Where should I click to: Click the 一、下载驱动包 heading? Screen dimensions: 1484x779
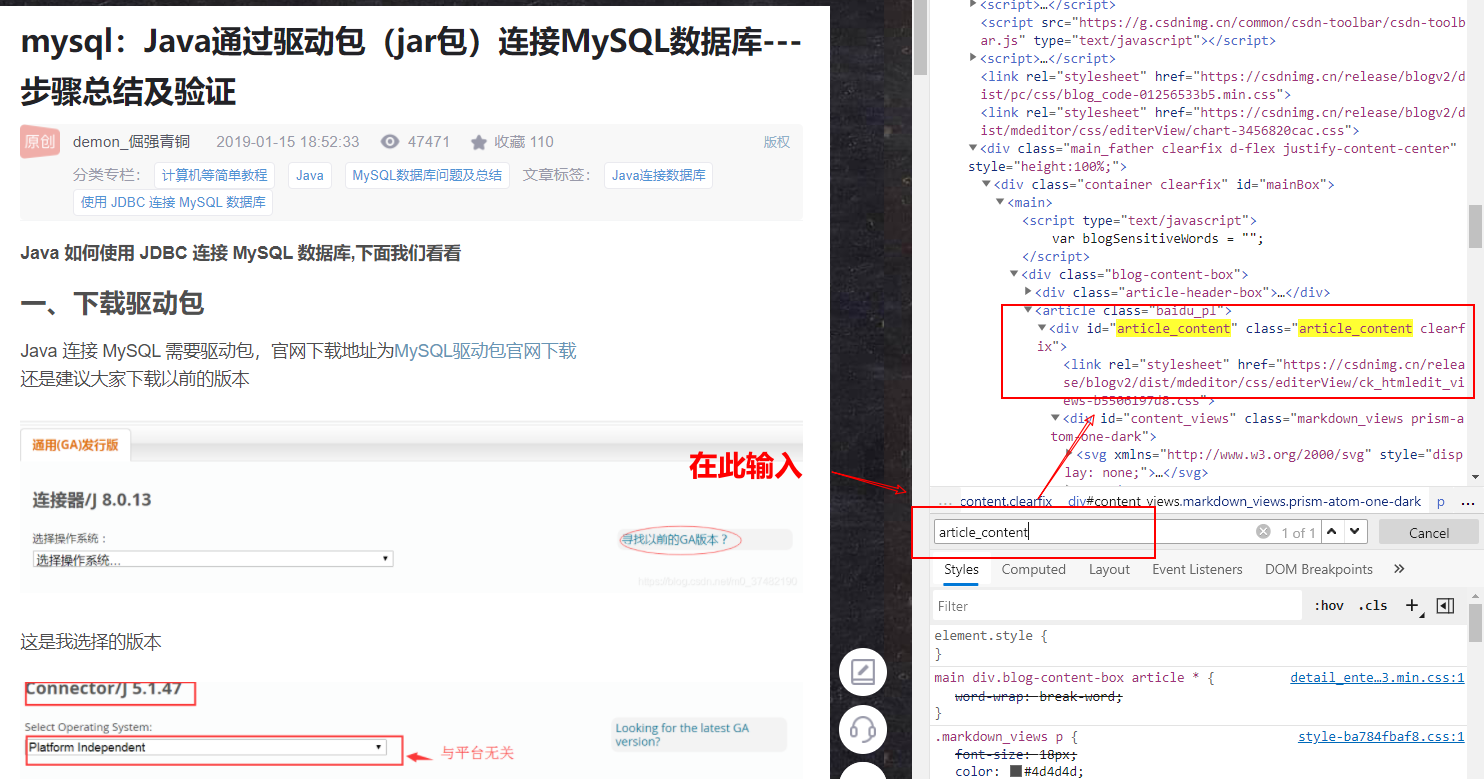pyautogui.click(x=112, y=303)
